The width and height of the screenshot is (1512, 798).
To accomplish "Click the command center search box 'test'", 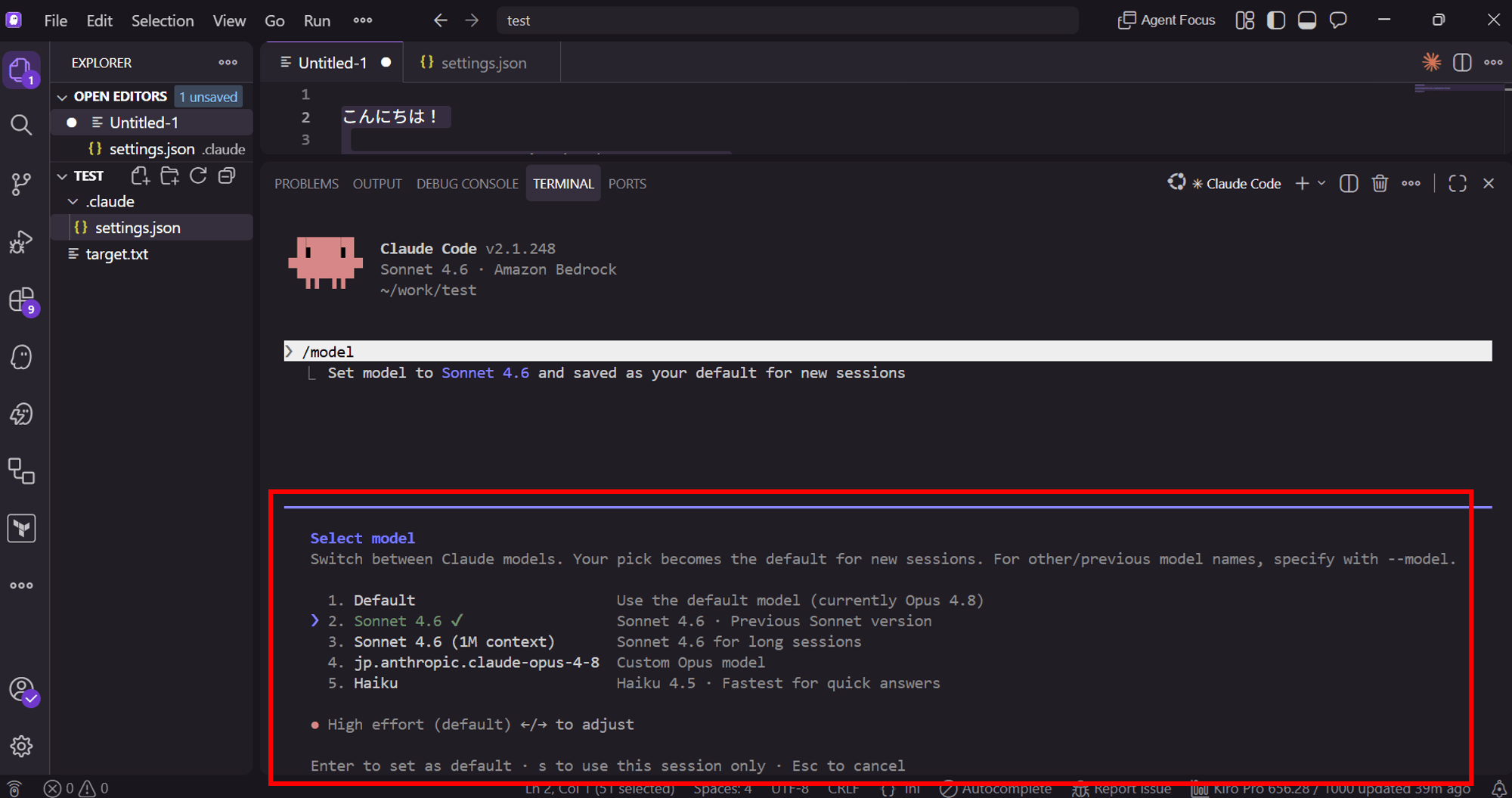I will (x=787, y=20).
